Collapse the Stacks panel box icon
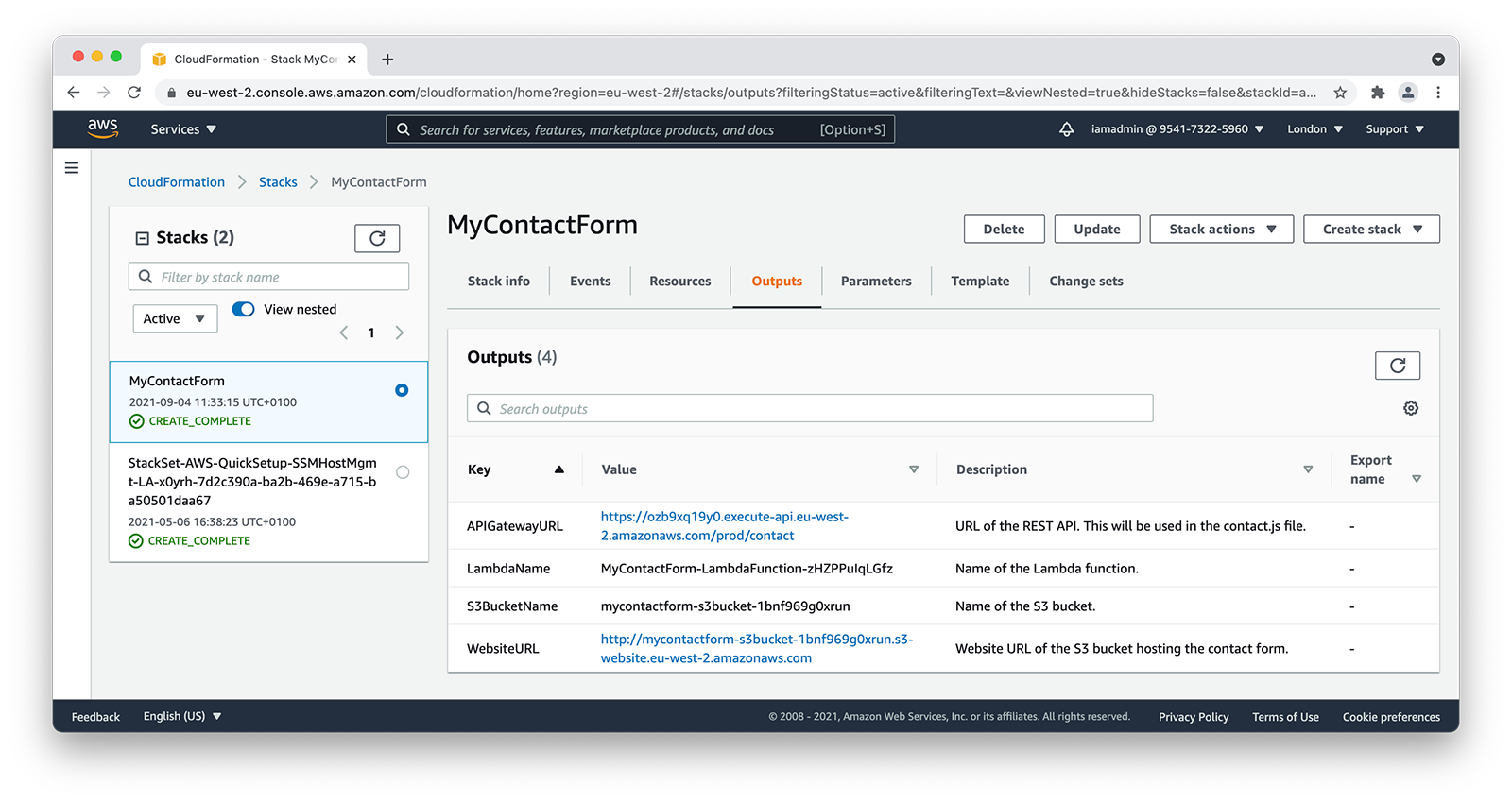 pyautogui.click(x=143, y=238)
